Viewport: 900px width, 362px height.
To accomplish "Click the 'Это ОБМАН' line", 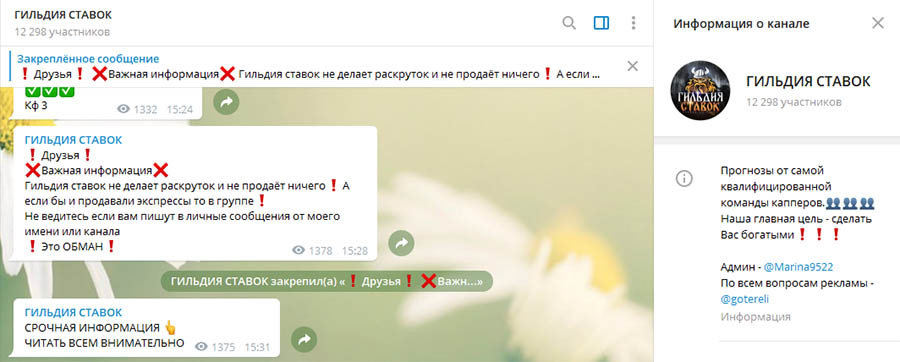I will 71,247.
